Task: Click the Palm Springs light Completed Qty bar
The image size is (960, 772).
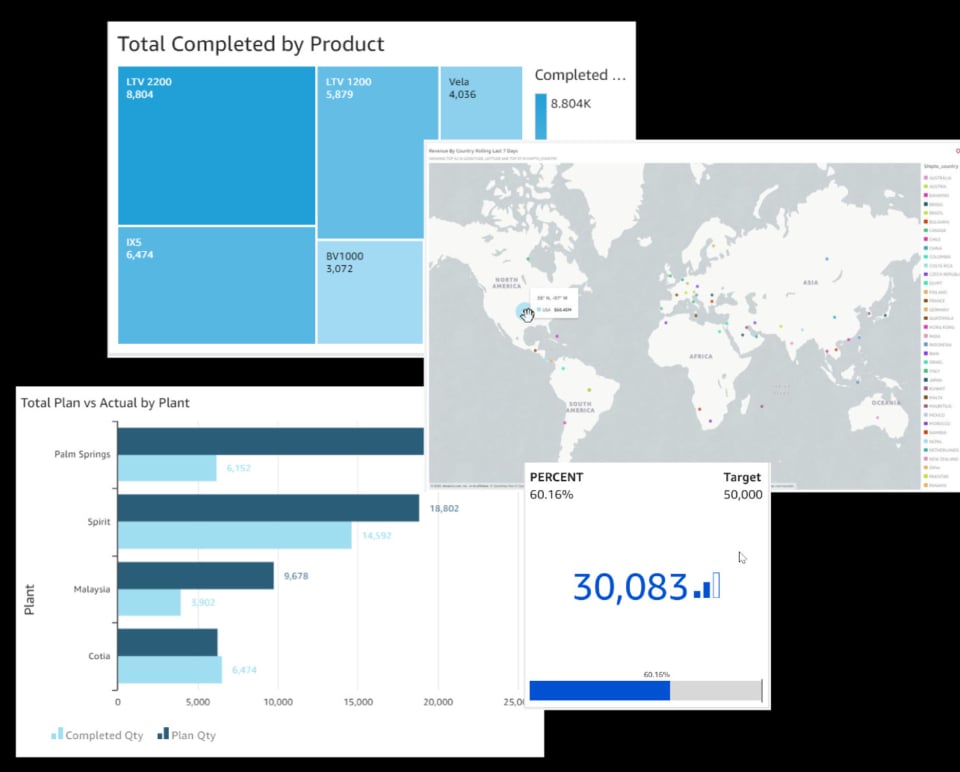Action: pos(167,468)
